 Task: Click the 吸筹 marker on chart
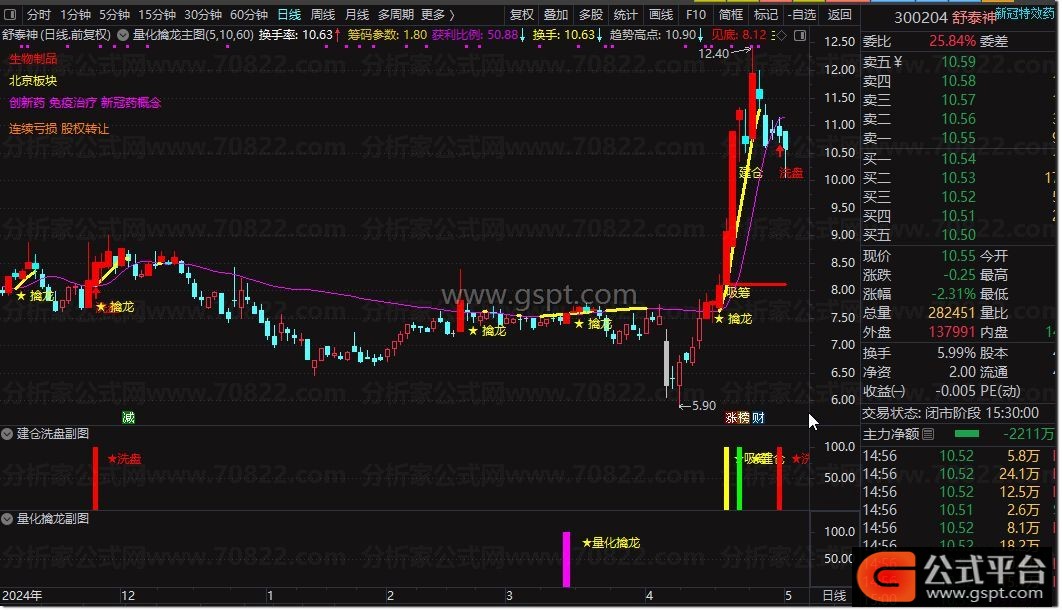pos(738,292)
